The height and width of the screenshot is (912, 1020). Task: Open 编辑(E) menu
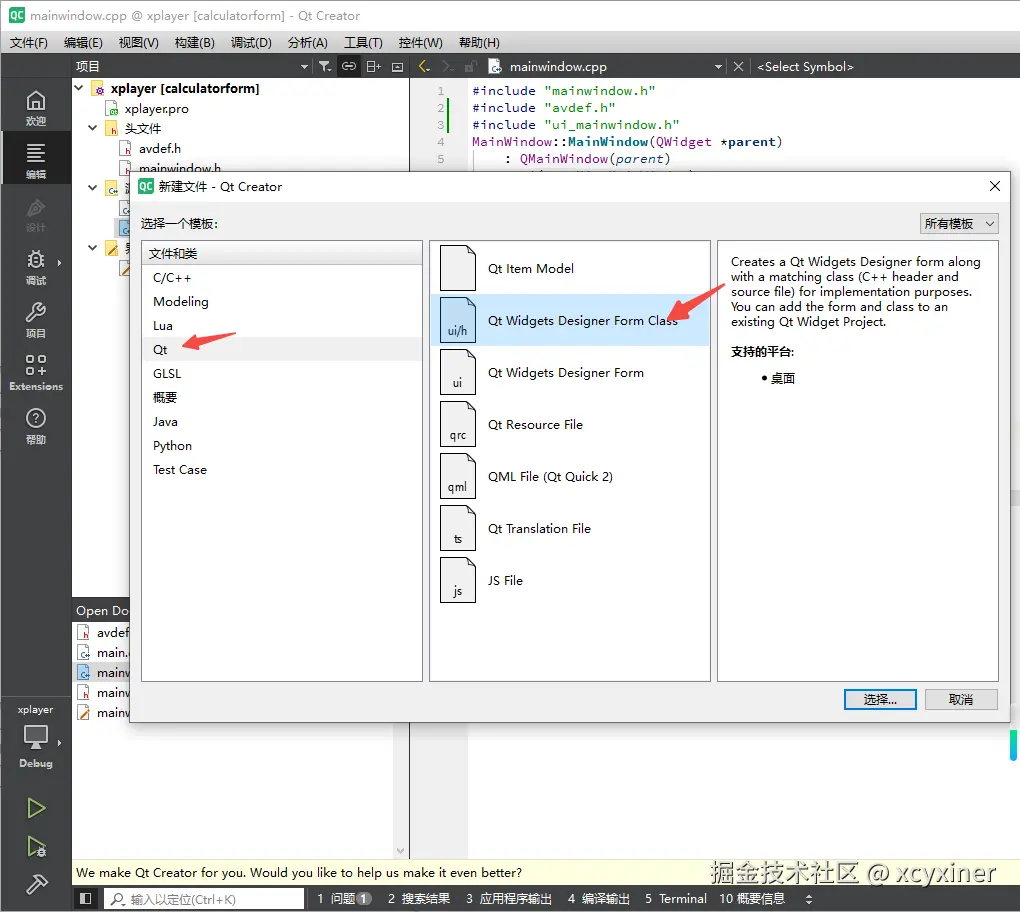pyautogui.click(x=83, y=43)
